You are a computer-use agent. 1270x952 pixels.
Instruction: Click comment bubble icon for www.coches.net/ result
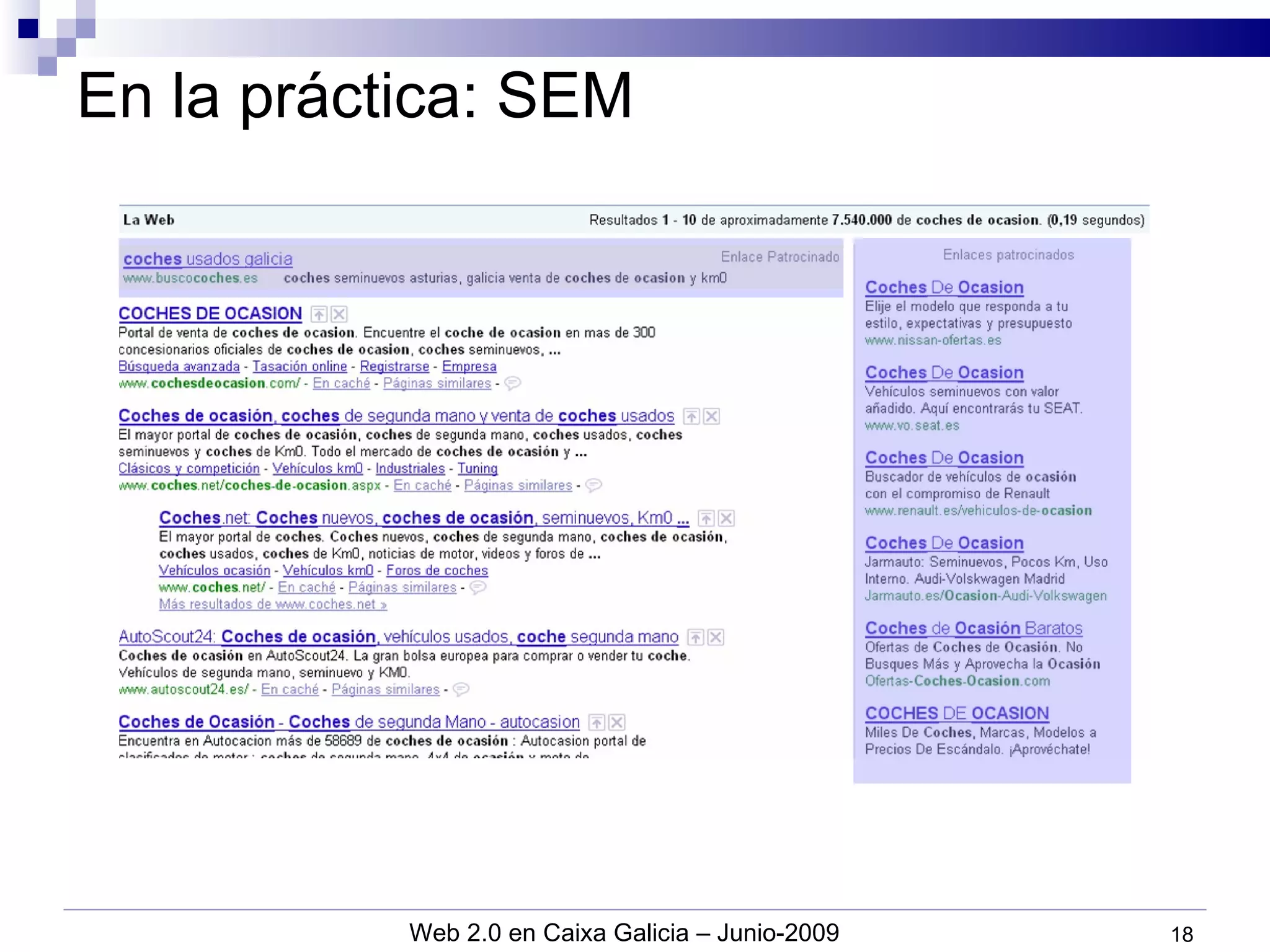[477, 588]
